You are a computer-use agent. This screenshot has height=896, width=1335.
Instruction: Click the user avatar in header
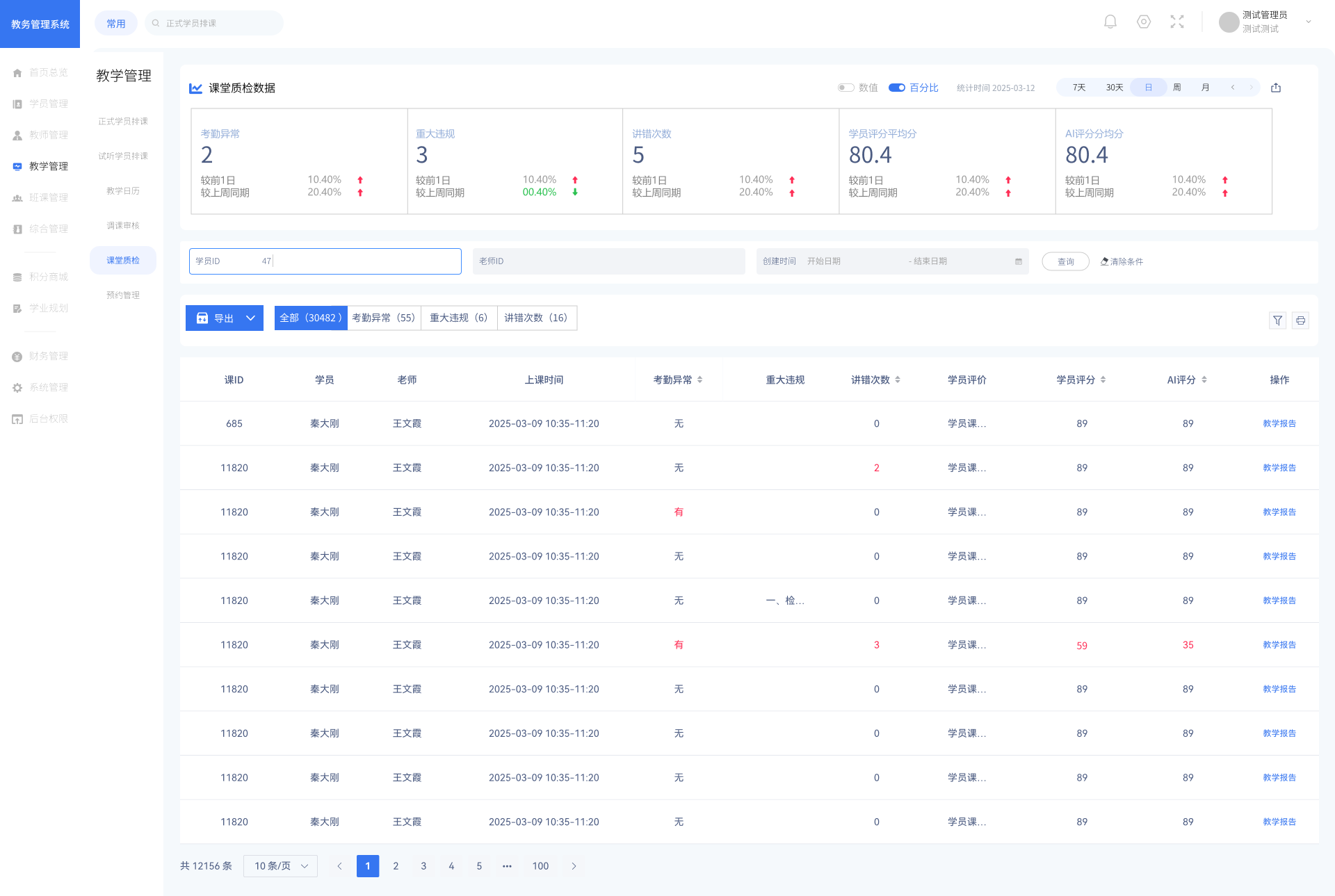[1229, 22]
